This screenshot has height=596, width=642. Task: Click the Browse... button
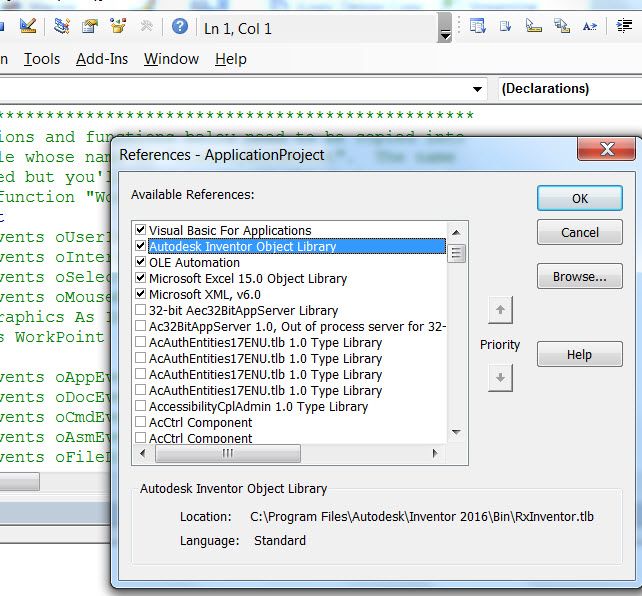tap(580, 276)
